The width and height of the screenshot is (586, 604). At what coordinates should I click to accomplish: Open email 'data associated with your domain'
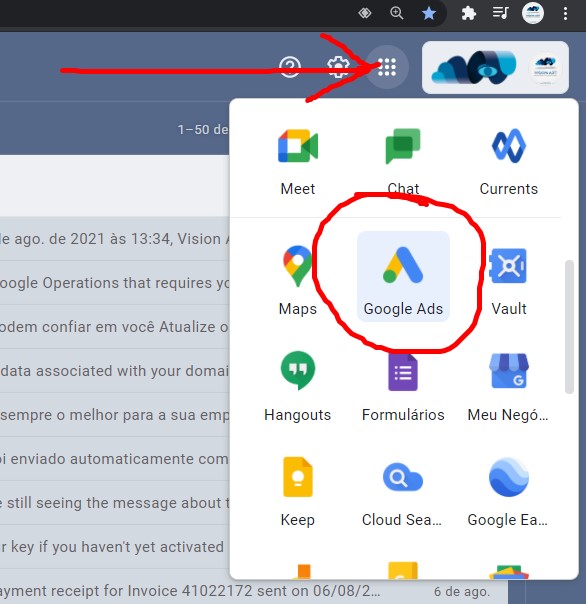115,371
